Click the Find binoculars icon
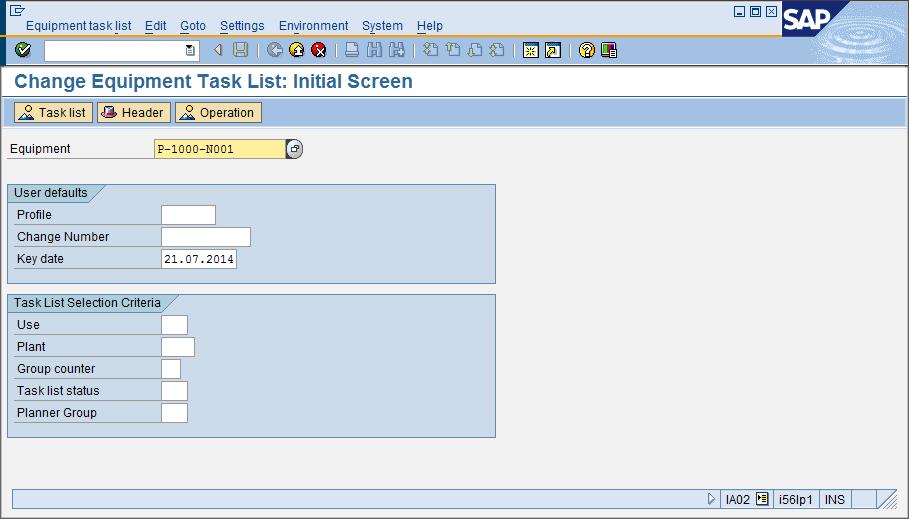909x519 pixels. coord(374,50)
